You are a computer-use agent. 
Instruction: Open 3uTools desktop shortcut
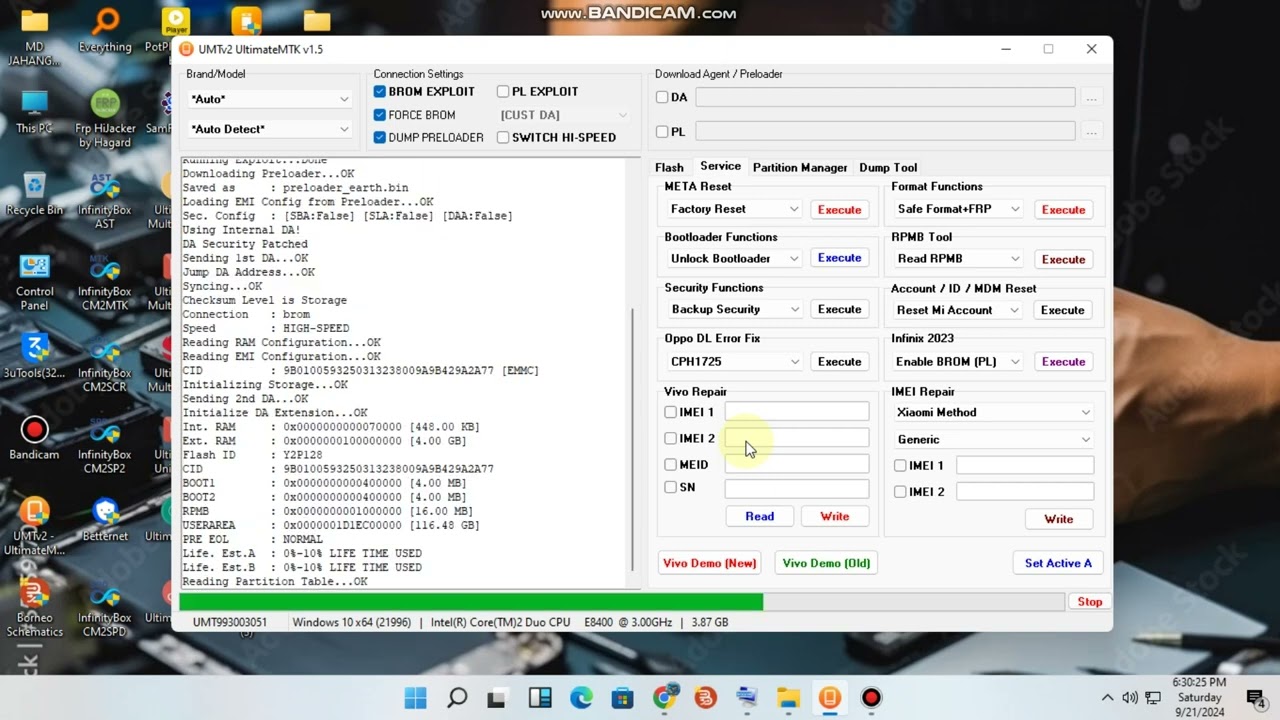coord(34,356)
